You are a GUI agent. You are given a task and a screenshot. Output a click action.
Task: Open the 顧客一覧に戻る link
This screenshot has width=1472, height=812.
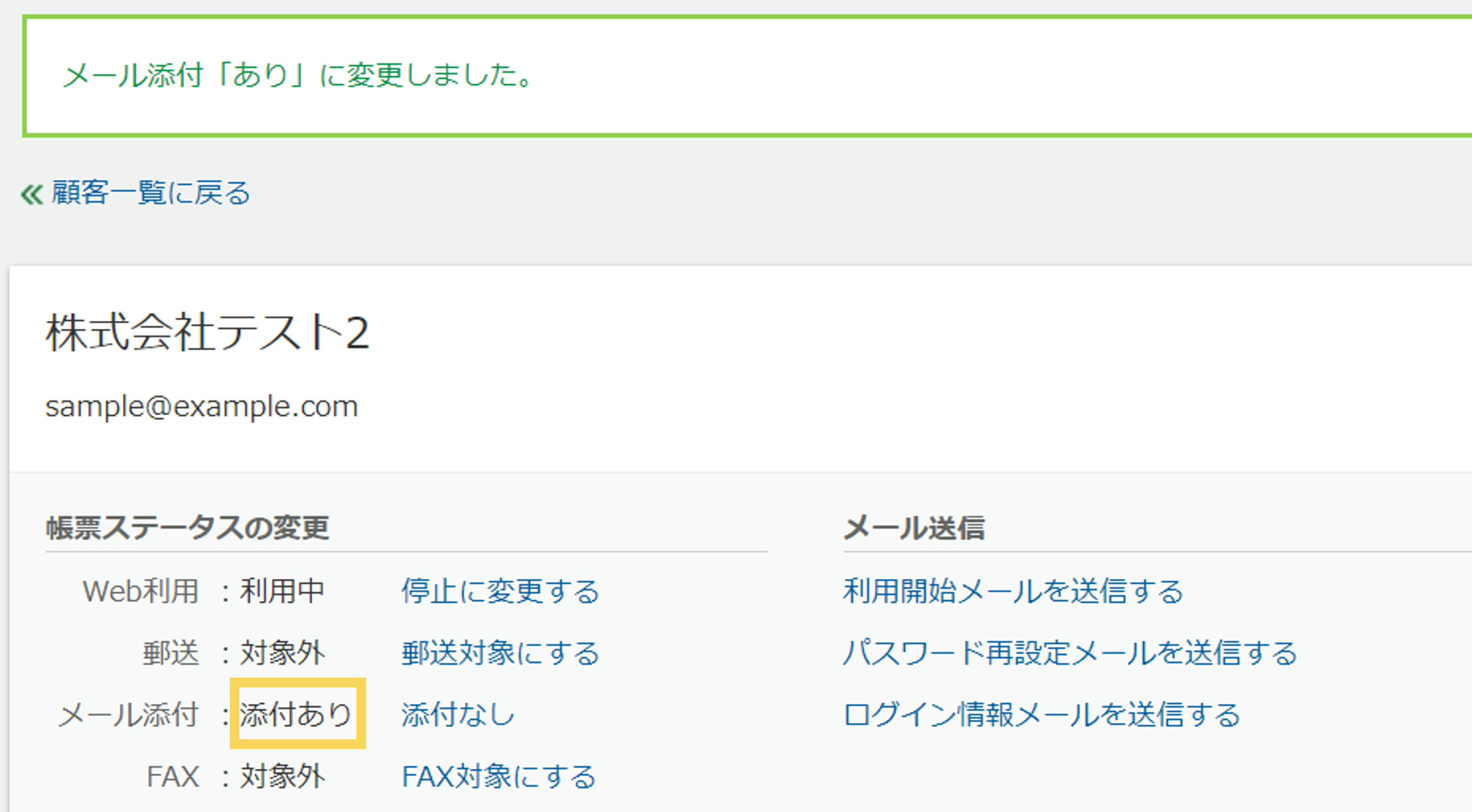pos(151,192)
